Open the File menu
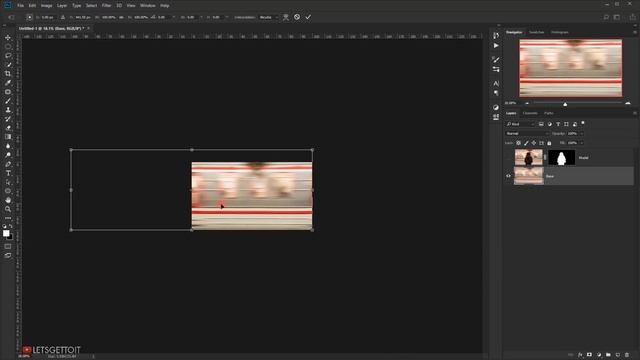The image size is (640, 360). pos(20,6)
